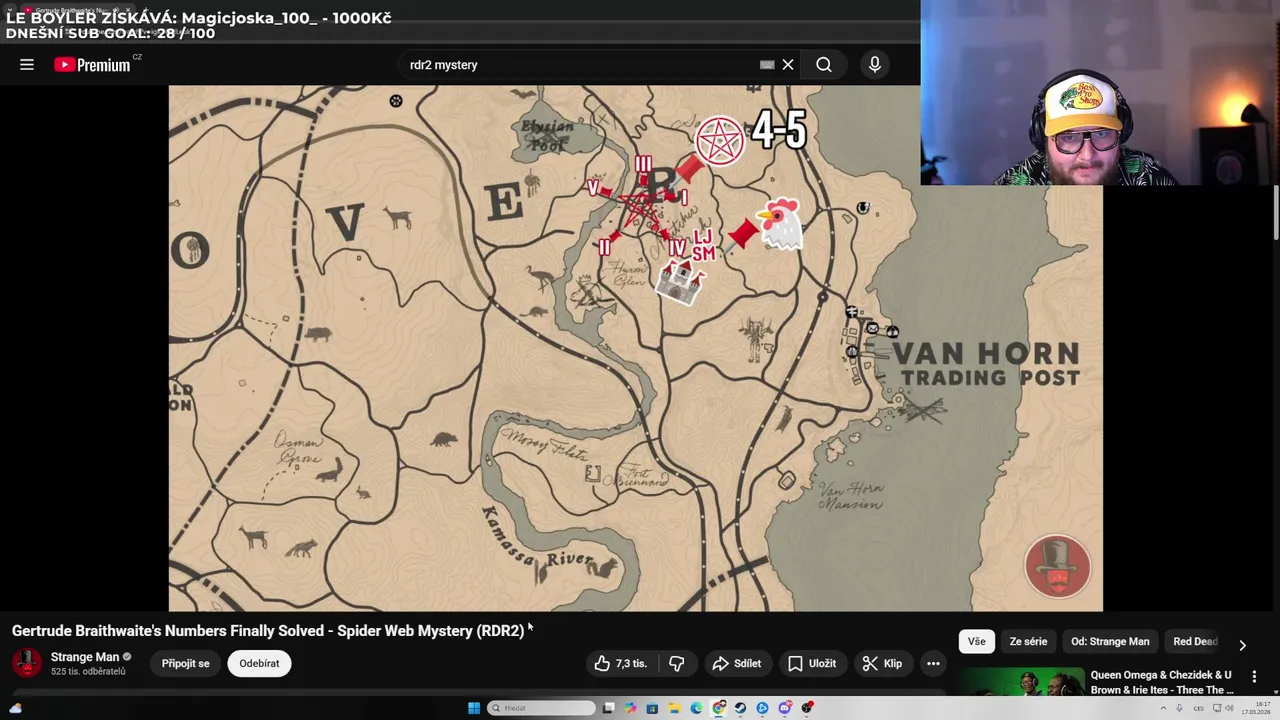Click the tray microphone icon
Viewport: 1280px width, 720px height.
[x=1179, y=708]
